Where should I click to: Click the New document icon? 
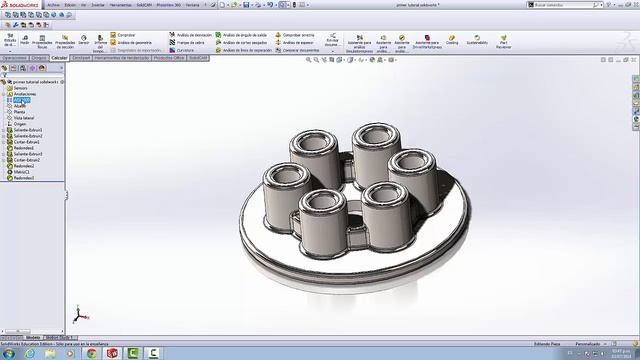(222, 5)
